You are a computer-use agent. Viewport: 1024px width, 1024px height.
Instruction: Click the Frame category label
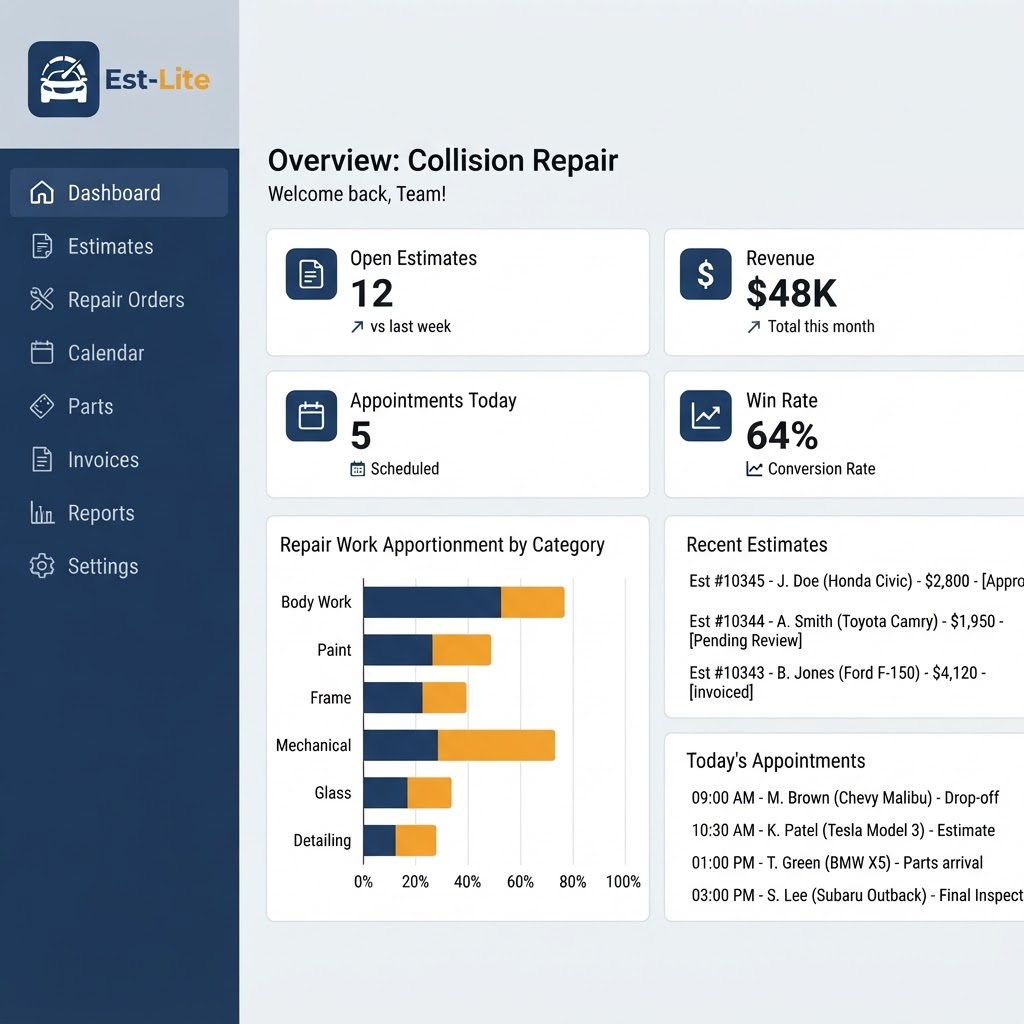coord(330,697)
